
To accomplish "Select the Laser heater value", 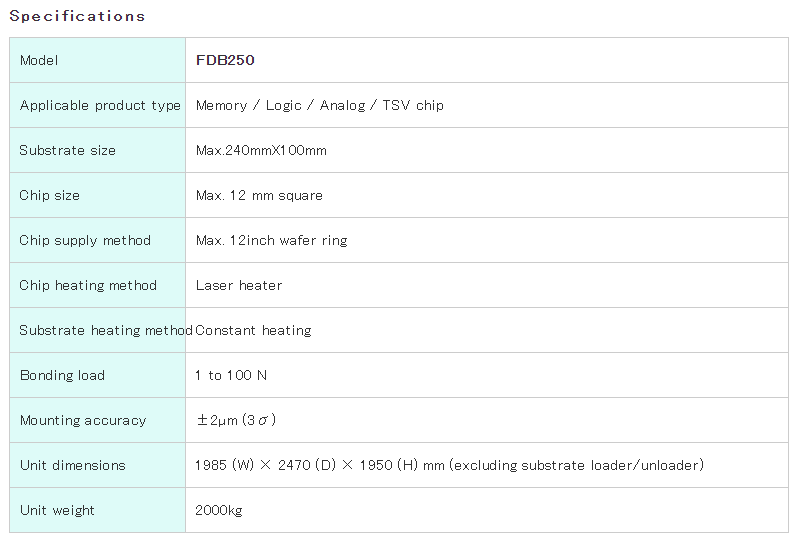I will (x=239, y=285).
